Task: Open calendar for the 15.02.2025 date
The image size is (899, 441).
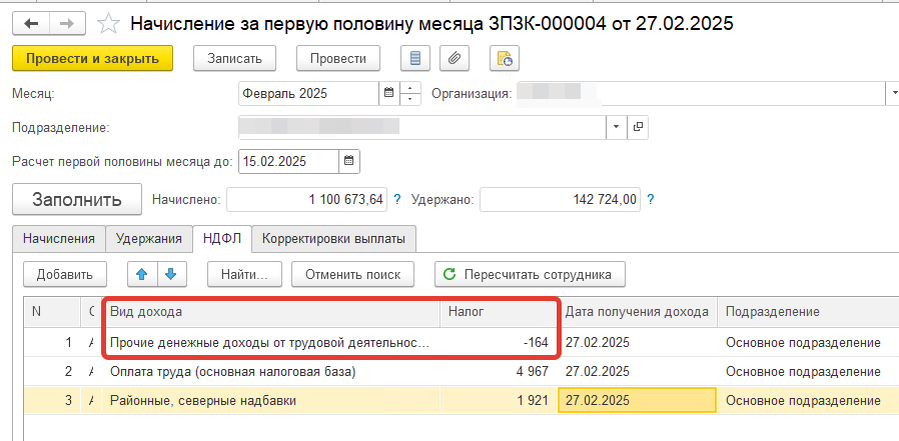Action: [349, 161]
